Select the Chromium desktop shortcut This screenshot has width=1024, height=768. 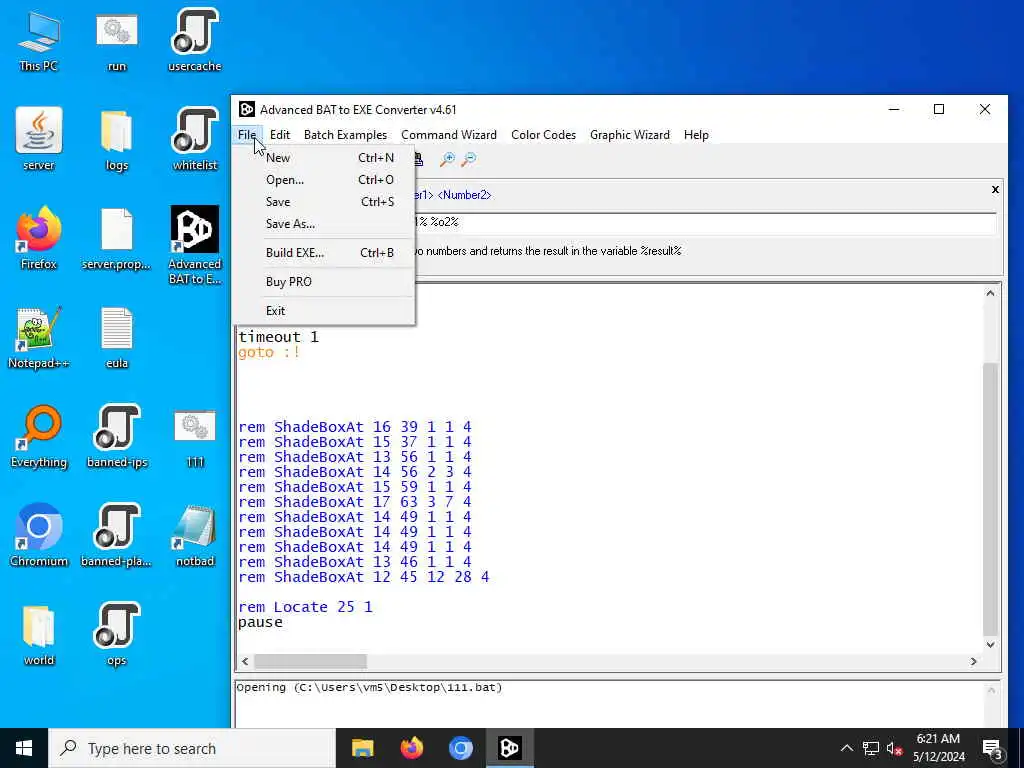[x=39, y=536]
